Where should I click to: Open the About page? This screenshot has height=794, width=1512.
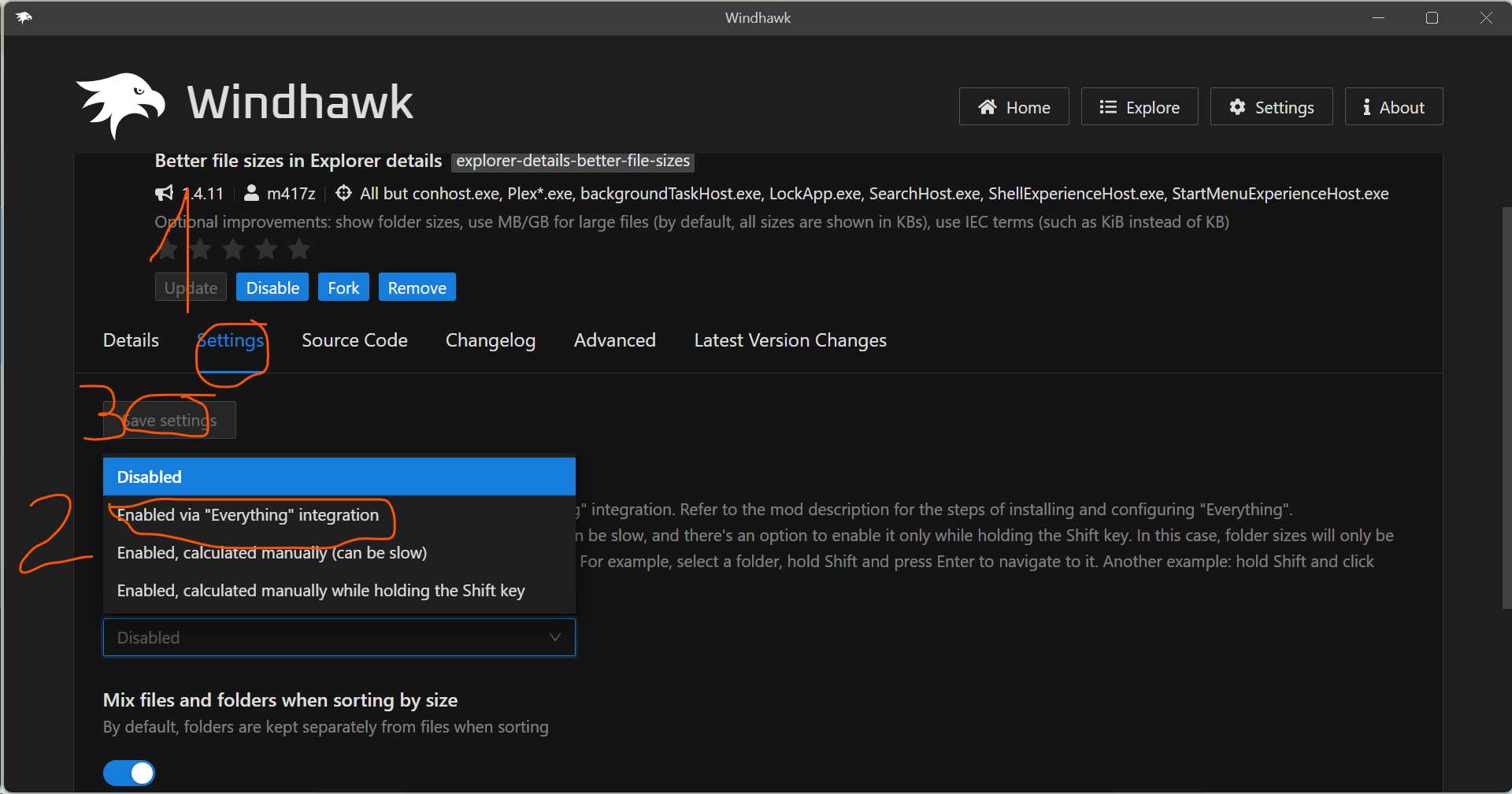pyautogui.click(x=1394, y=106)
